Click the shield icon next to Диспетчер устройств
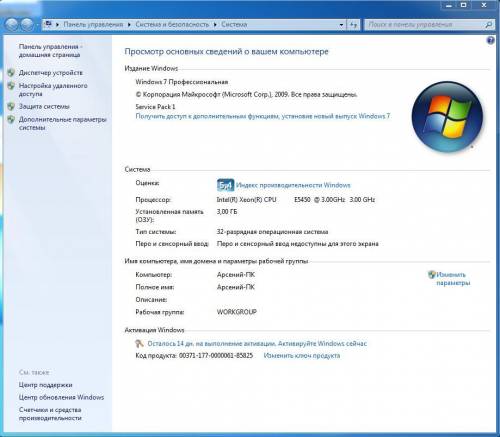Image resolution: width=500 pixels, height=437 pixels. tap(11, 73)
